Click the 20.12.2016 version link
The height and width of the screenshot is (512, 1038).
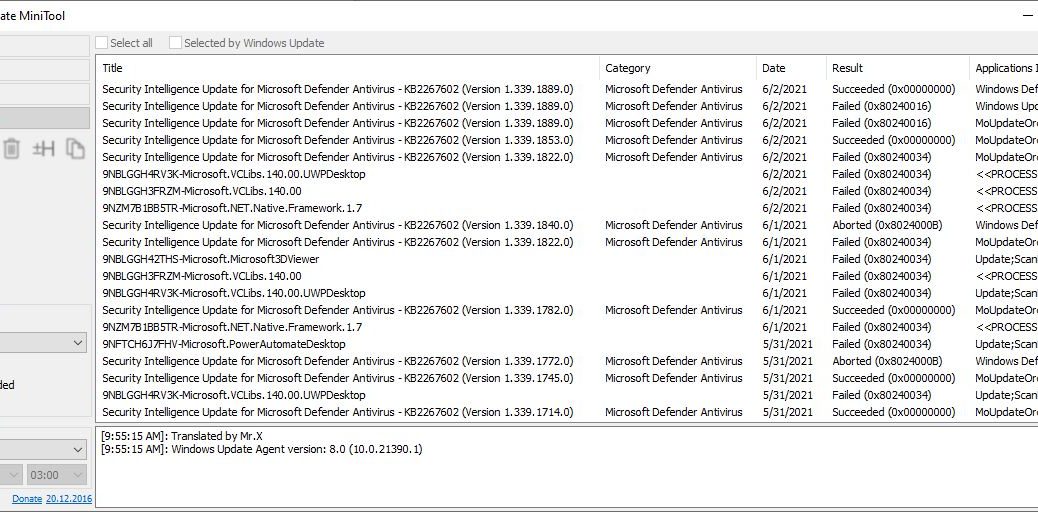[69, 499]
